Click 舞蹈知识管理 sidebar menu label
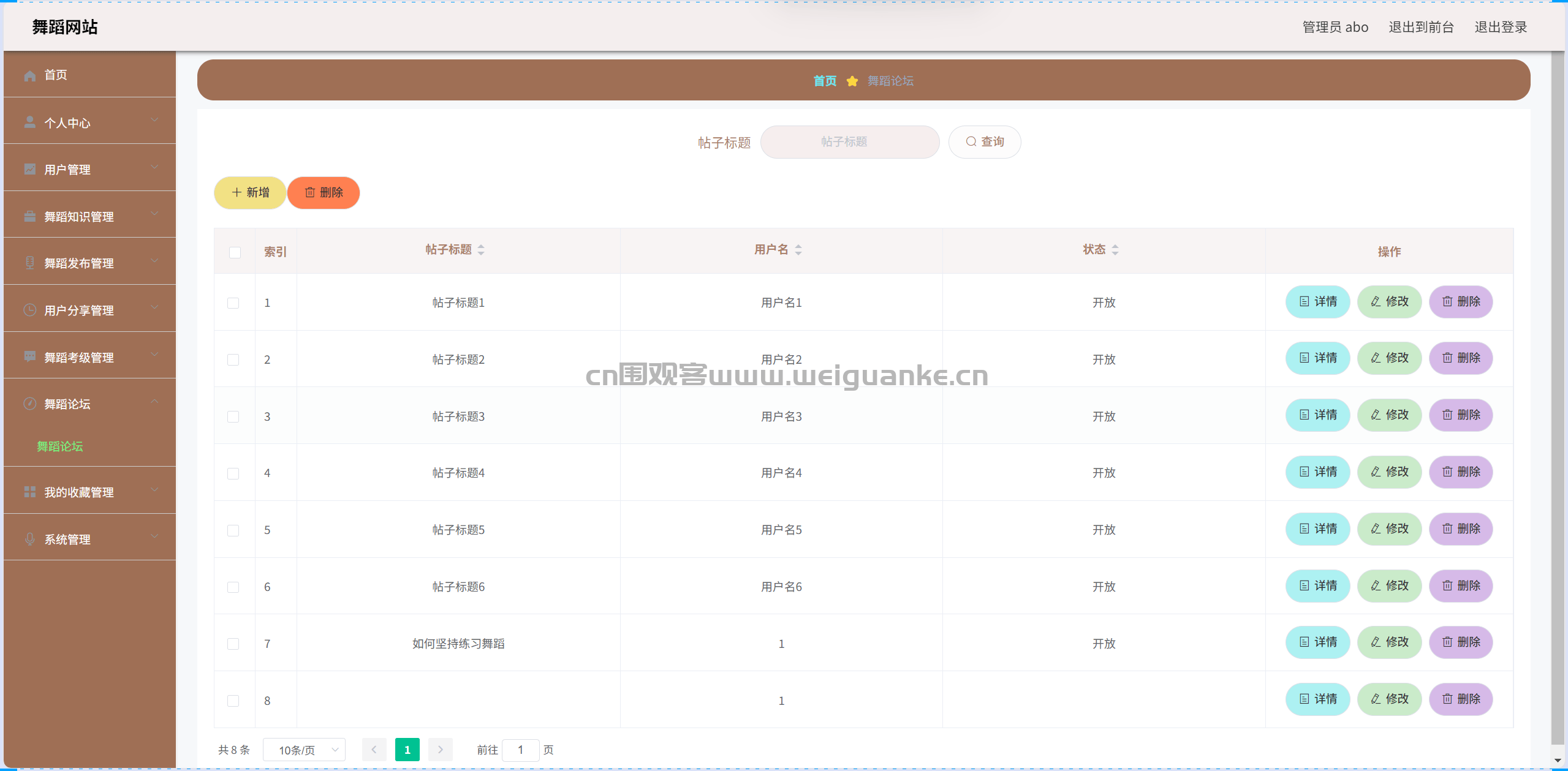The image size is (1568, 771). (79, 217)
